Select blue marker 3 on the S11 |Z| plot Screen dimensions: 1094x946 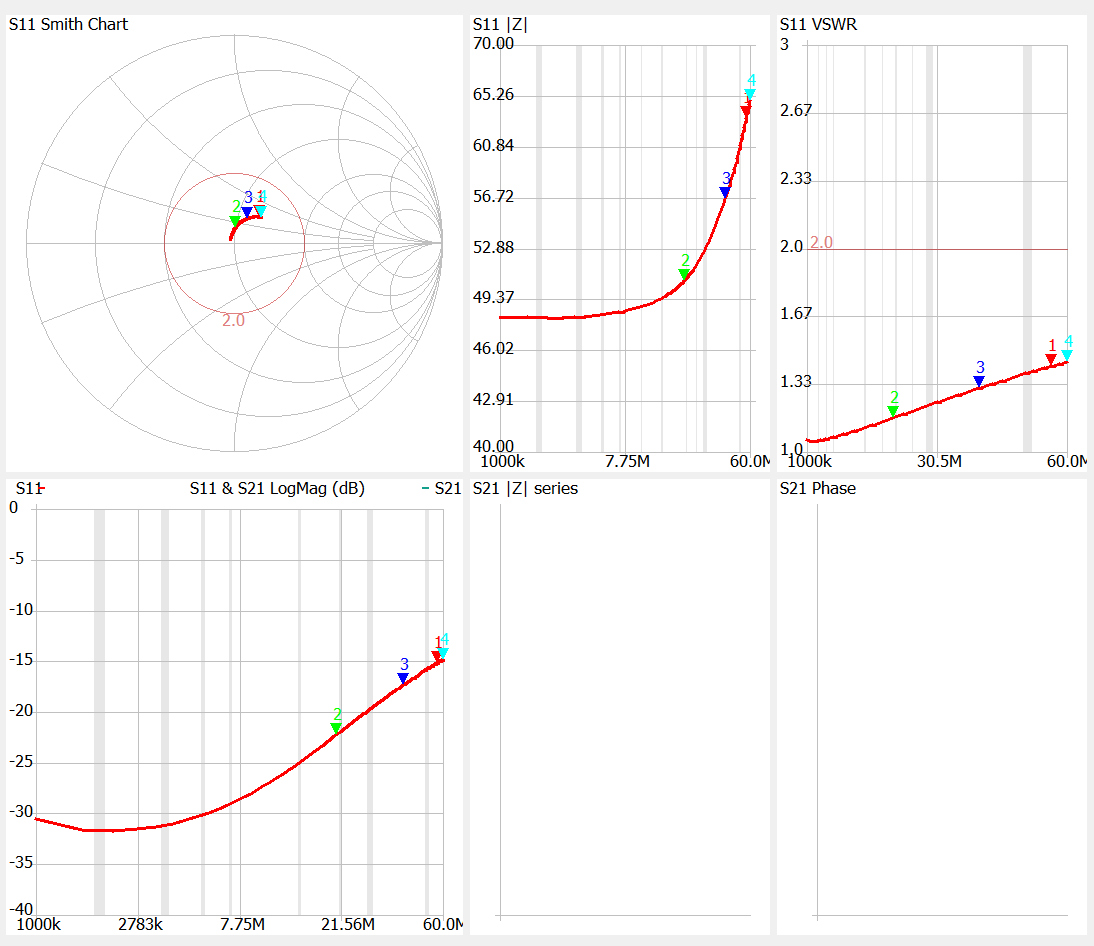coord(726,191)
